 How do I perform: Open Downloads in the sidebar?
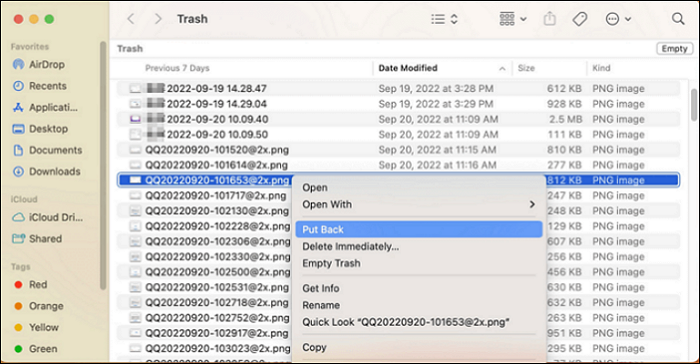coord(47,172)
